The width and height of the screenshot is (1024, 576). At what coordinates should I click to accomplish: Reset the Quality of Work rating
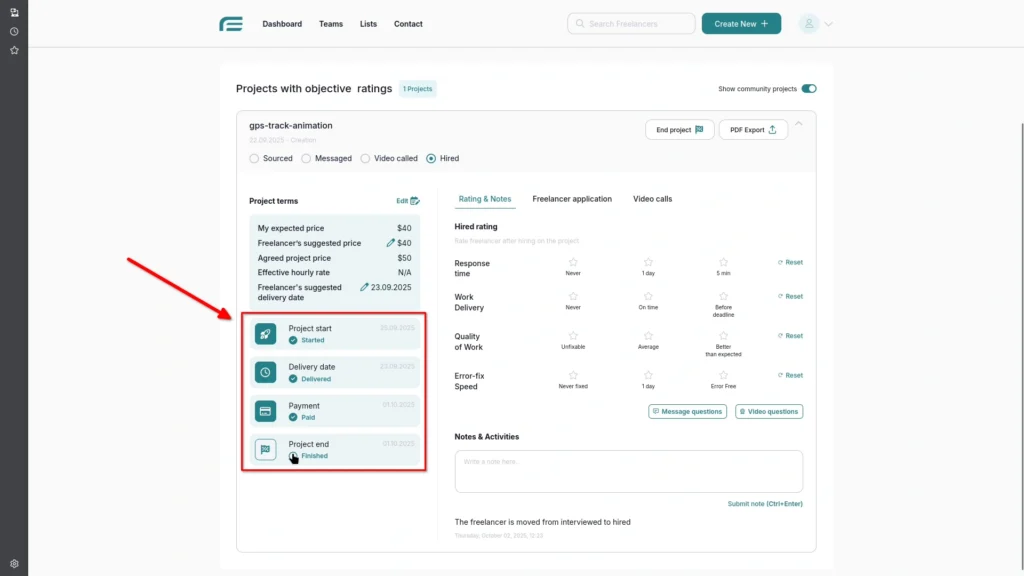coord(790,336)
